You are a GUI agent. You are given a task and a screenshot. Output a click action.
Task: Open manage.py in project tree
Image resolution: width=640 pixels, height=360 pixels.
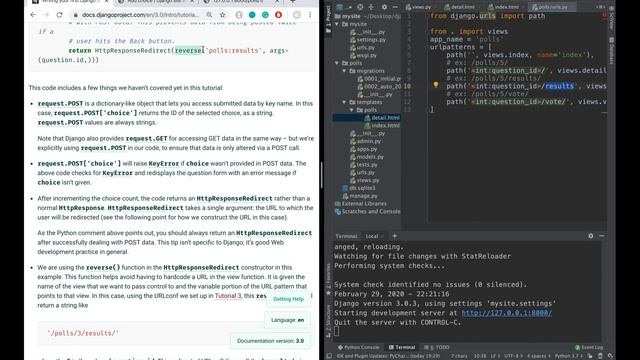click(360, 196)
